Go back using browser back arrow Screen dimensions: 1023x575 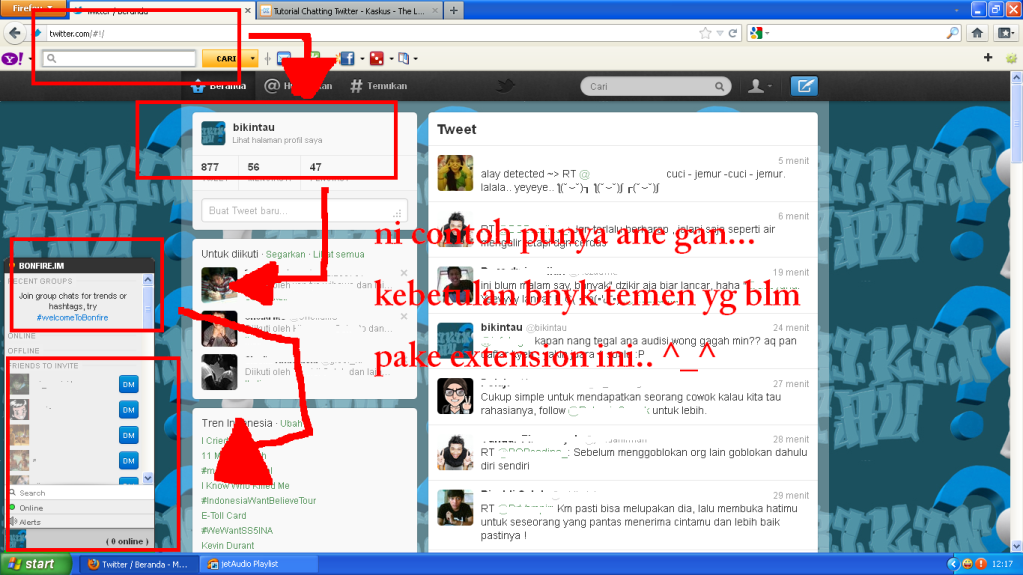point(14,33)
